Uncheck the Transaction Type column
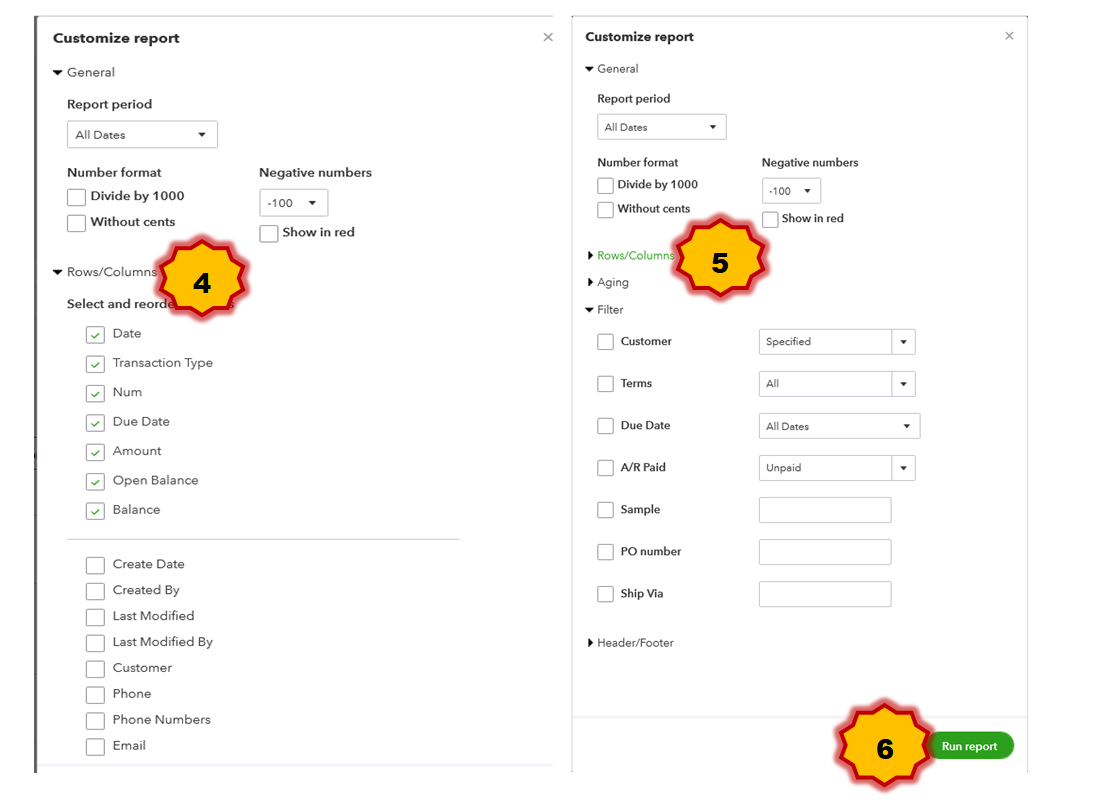The height and width of the screenshot is (803, 1093). click(x=95, y=364)
